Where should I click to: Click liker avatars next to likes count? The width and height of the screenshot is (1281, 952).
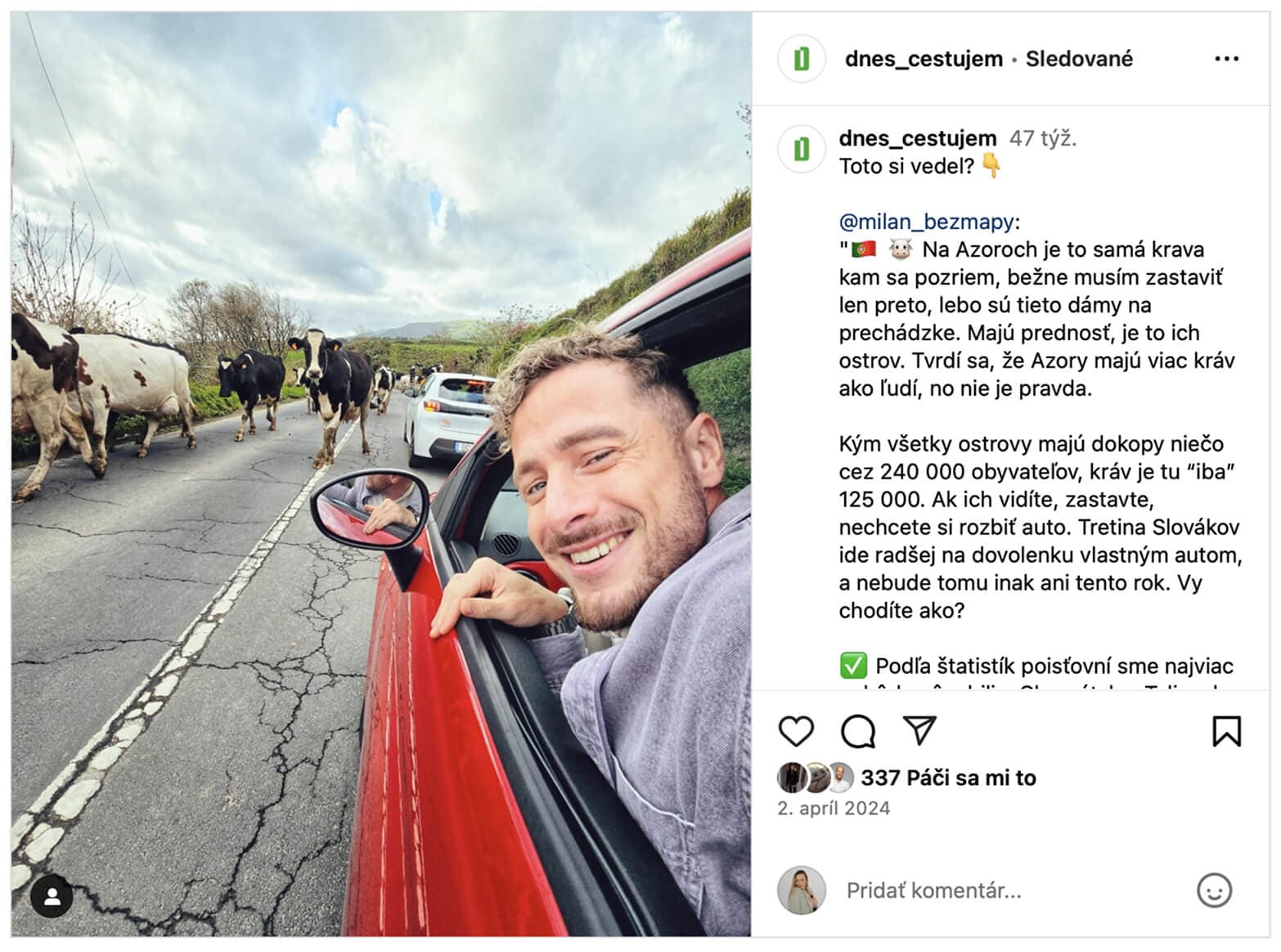point(815,778)
